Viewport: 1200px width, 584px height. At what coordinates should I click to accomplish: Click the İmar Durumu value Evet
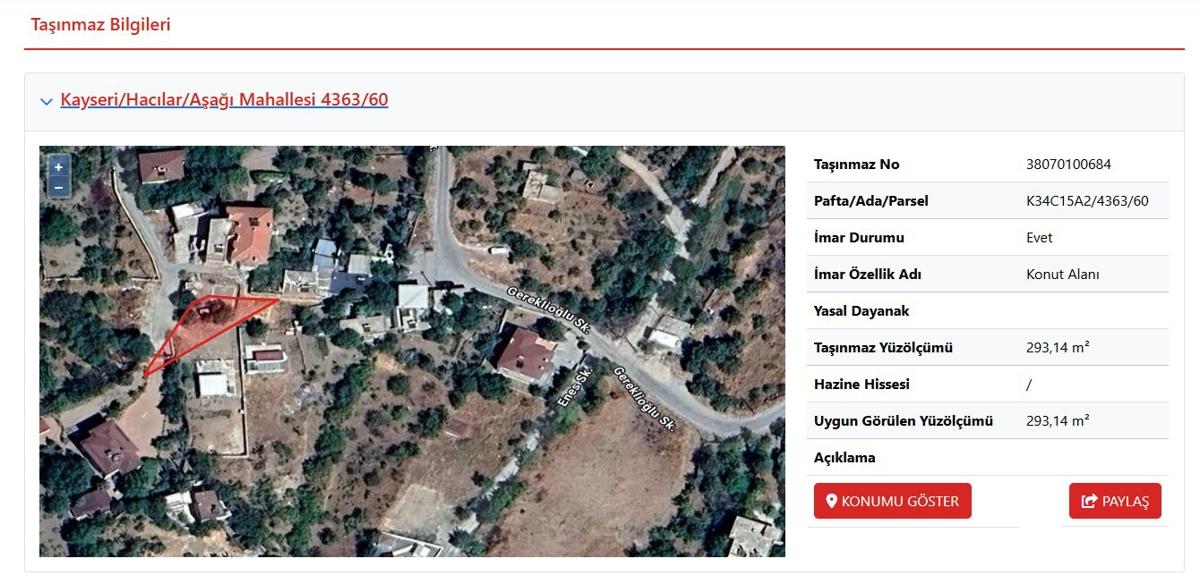pyautogui.click(x=1039, y=238)
